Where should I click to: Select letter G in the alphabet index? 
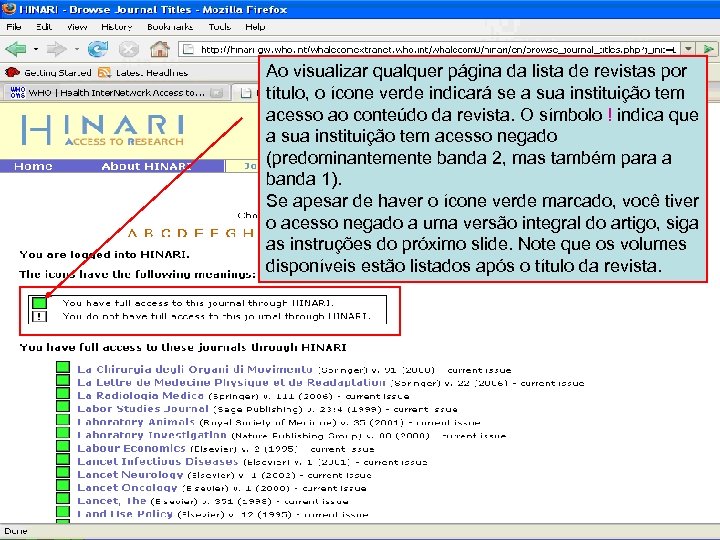[231, 233]
